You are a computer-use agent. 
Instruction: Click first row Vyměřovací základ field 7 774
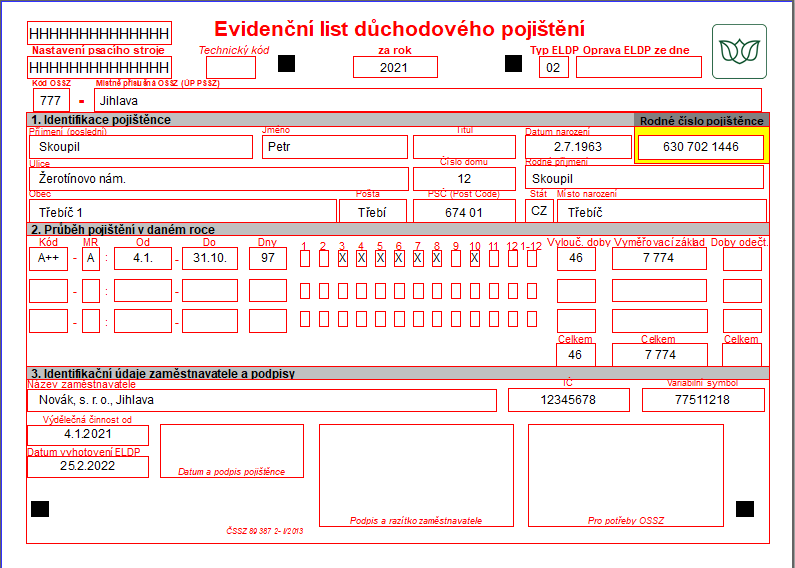pyautogui.click(x=659, y=259)
